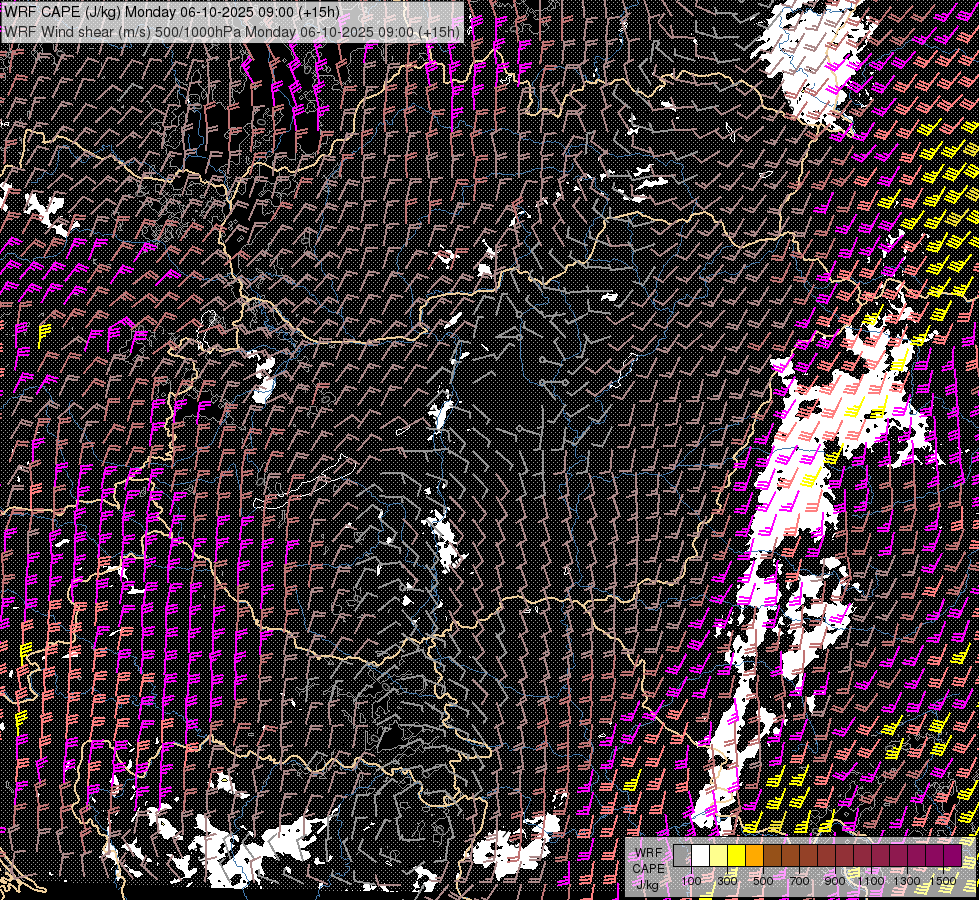Click the orange swatch in the CAPE legend
This screenshot has height=900, width=979.
(x=754, y=855)
